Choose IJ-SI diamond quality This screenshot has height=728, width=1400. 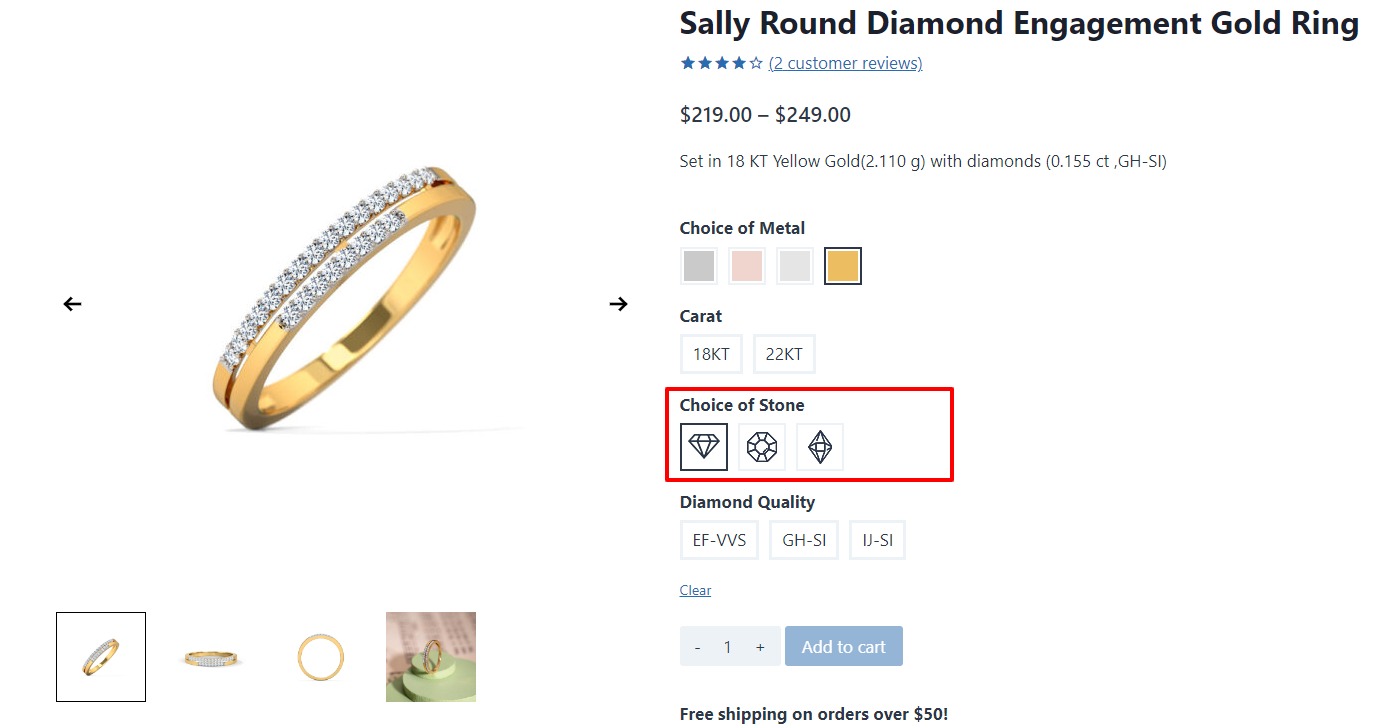click(x=877, y=540)
